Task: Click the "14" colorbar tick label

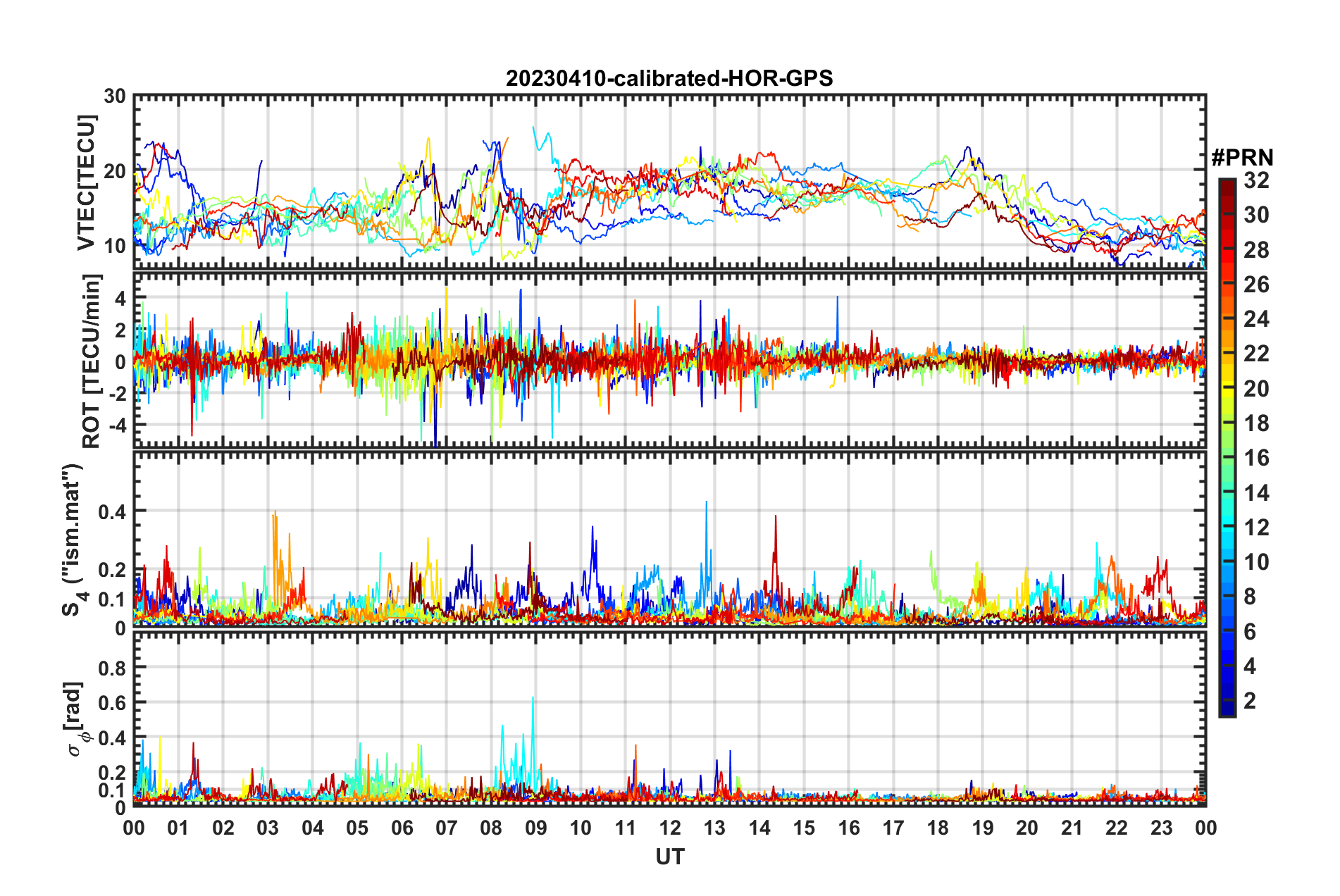Action: coord(1257,493)
